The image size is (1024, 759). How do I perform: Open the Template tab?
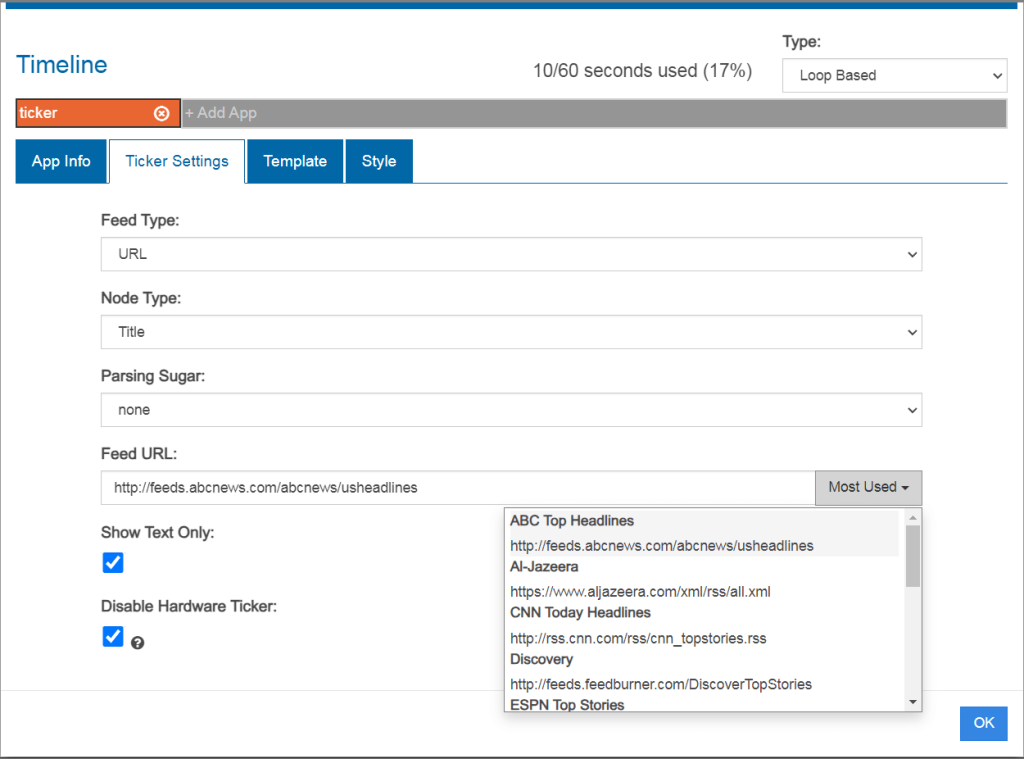coord(295,161)
